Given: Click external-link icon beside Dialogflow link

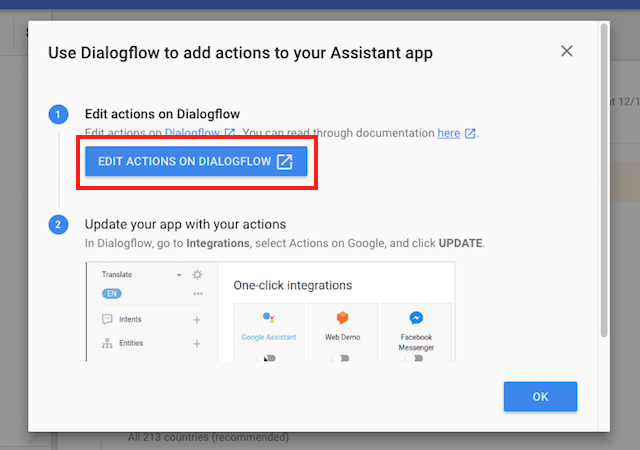Looking at the screenshot, I should point(230,133).
